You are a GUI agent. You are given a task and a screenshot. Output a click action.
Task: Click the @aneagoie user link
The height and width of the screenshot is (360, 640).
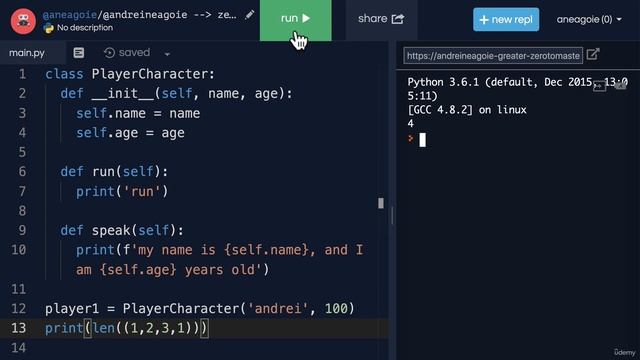coord(70,15)
